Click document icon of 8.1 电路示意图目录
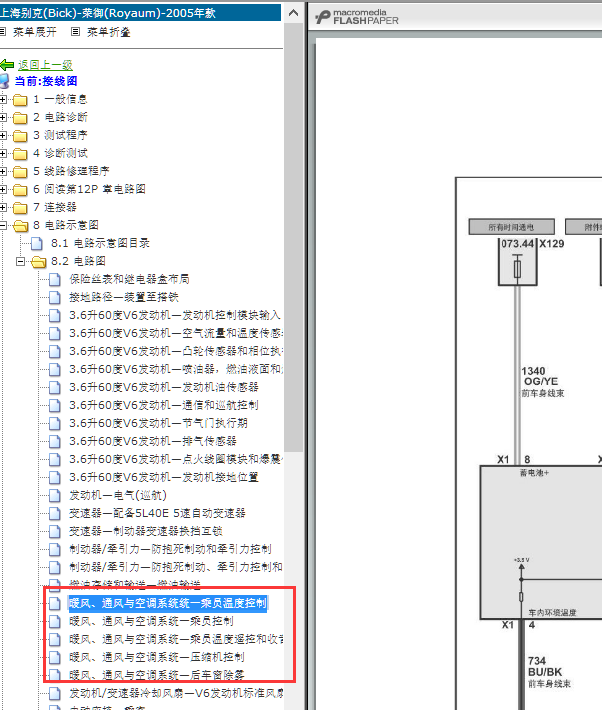This screenshot has height=710, width=602. coord(37,244)
